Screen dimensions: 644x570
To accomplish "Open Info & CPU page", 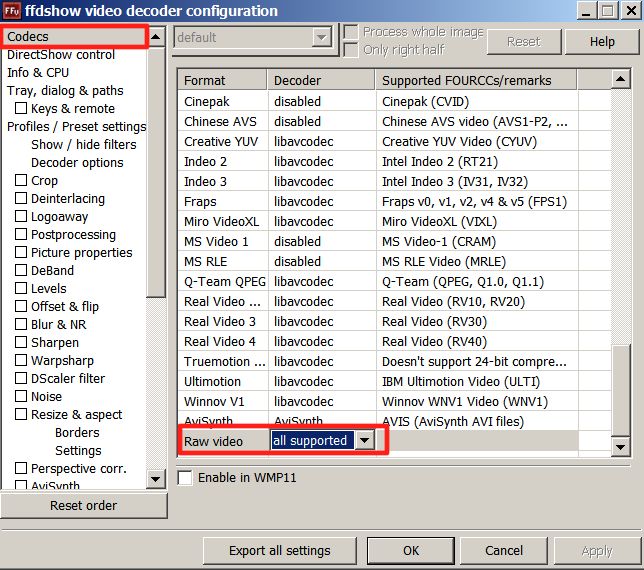I will pos(38,73).
